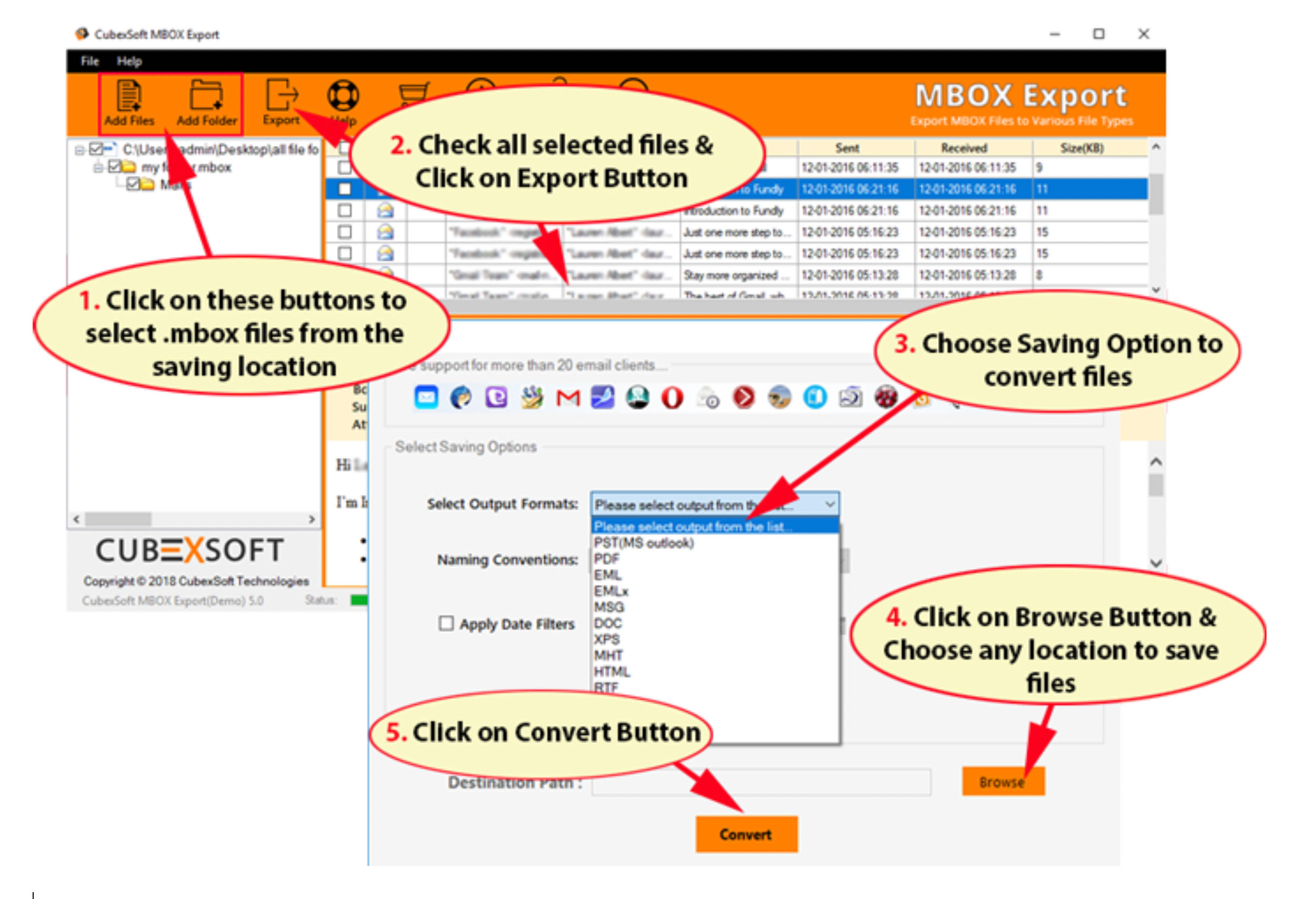Select the blue airplane mail client icon
The image size is (1316, 899).
pos(603,397)
